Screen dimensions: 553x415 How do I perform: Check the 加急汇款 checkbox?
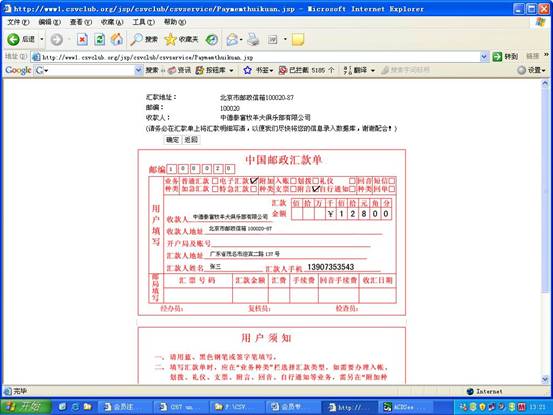pos(215,189)
